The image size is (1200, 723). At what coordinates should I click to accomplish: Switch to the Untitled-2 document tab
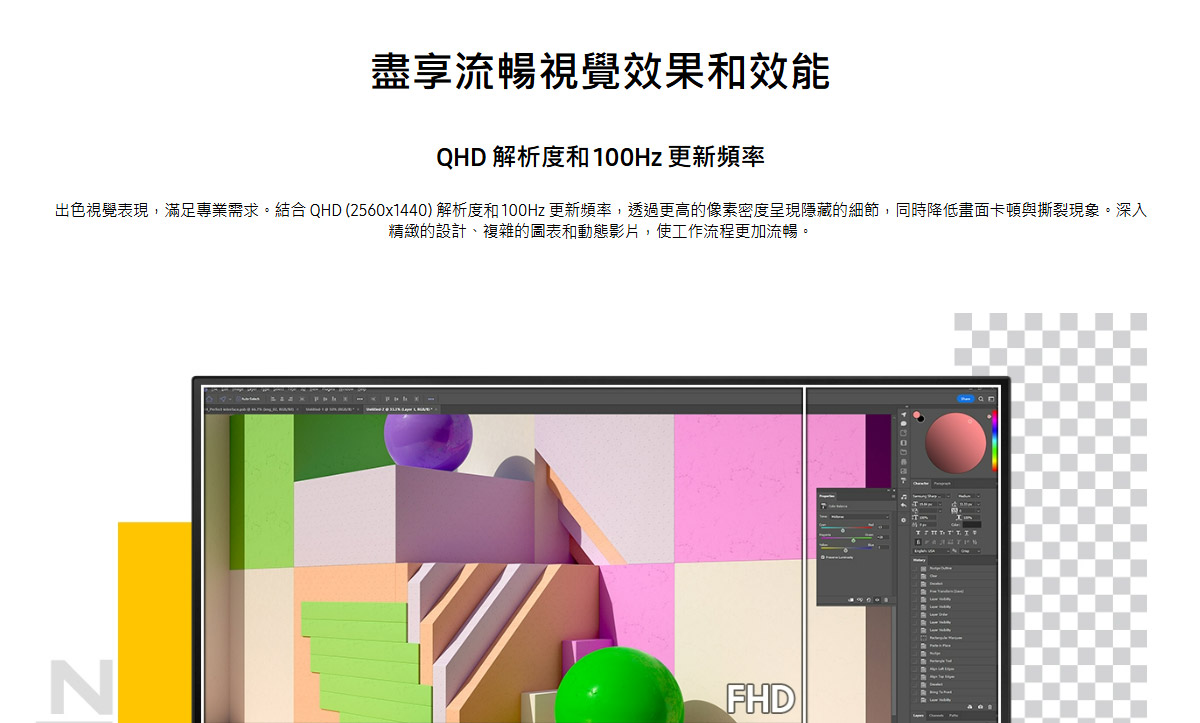click(x=399, y=409)
